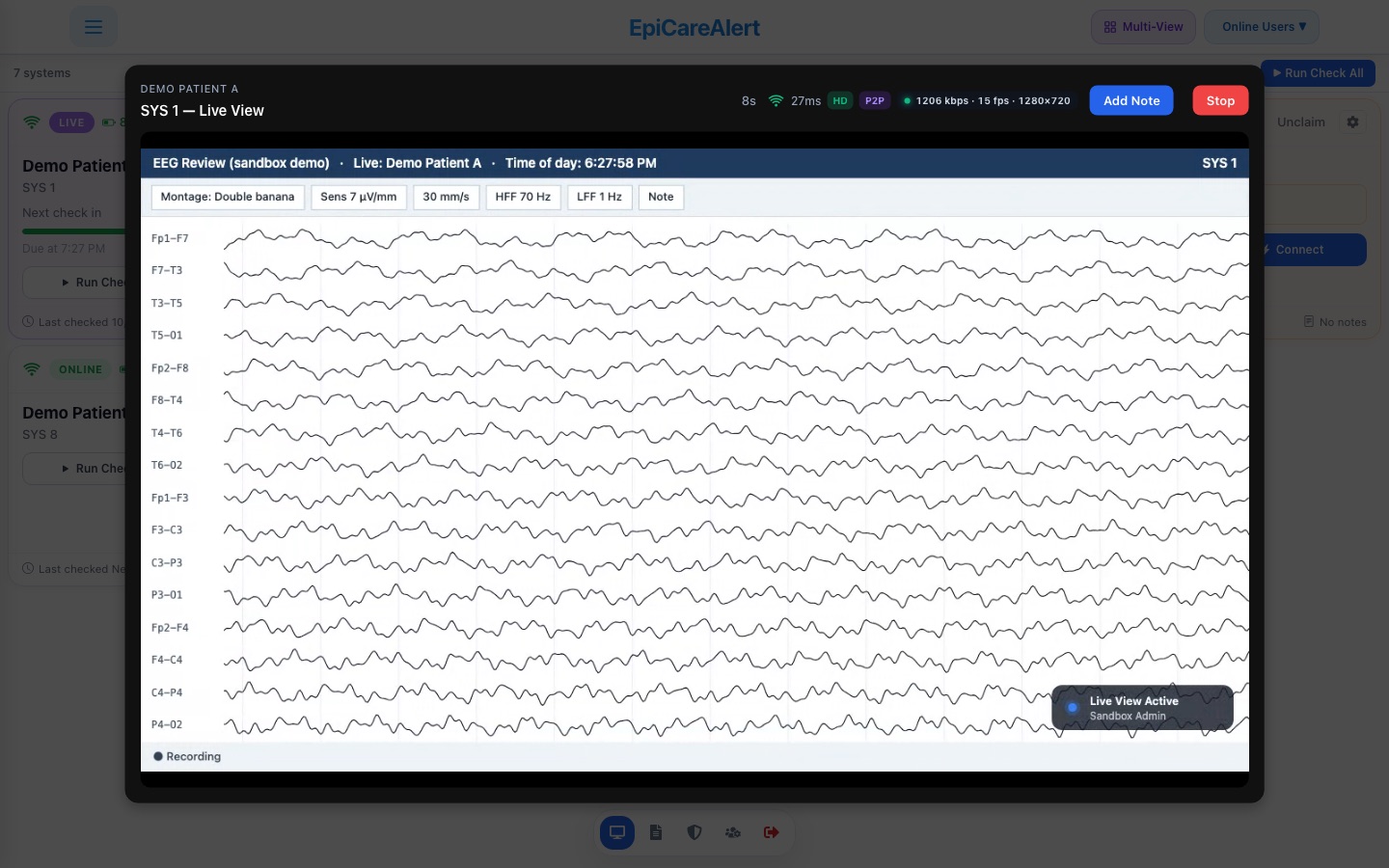Click the clock icon beside Last checked in SYS 1 card
Image resolution: width=1389 pixels, height=868 pixels.
pos(28,321)
